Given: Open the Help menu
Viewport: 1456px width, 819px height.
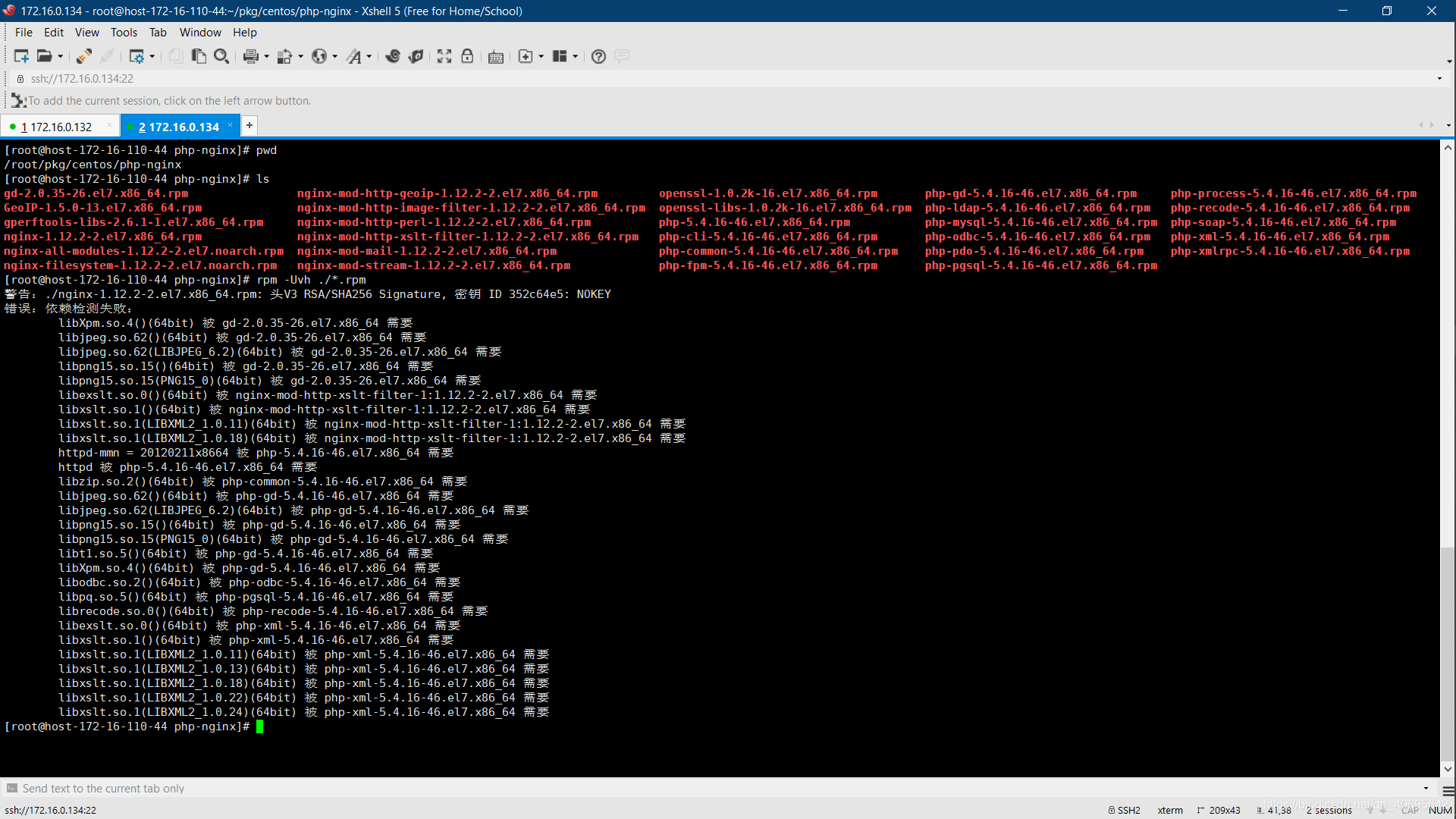Looking at the screenshot, I should tap(245, 33).
